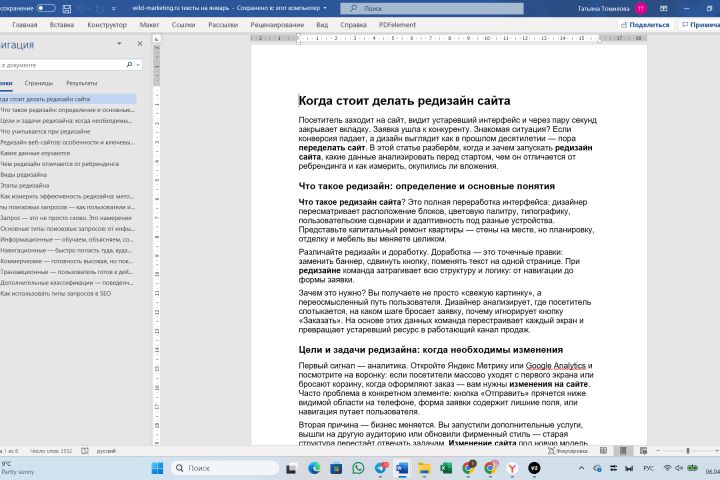720x480 pixels.
Task: Select the tab stop selector above vertical ruler
Action: (157, 39)
